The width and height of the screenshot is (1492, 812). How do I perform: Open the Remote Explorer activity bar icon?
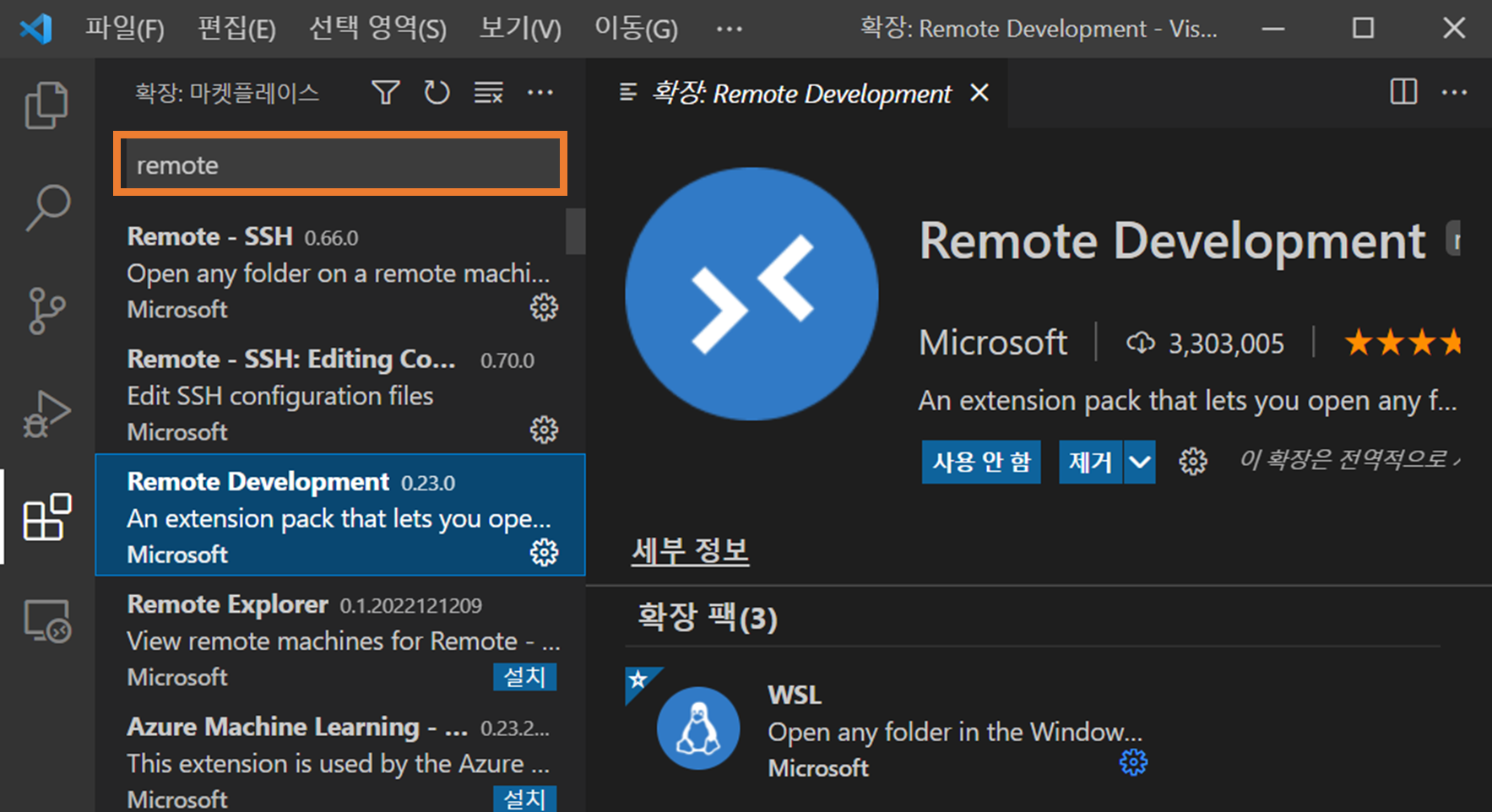click(46, 621)
